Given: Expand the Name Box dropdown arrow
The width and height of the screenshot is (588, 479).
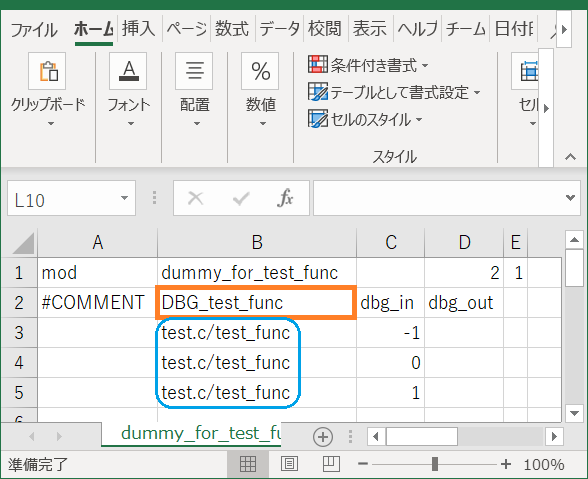Looking at the screenshot, I should (124, 198).
